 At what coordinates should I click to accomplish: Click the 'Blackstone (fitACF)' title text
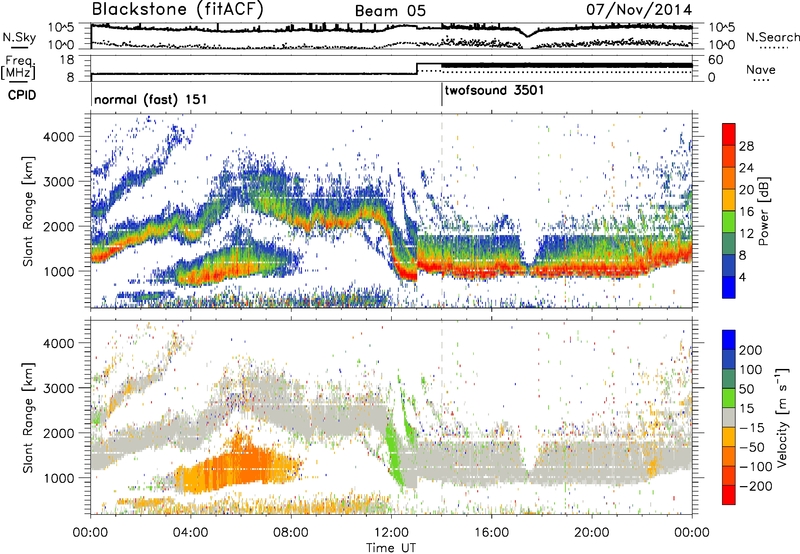[177, 10]
